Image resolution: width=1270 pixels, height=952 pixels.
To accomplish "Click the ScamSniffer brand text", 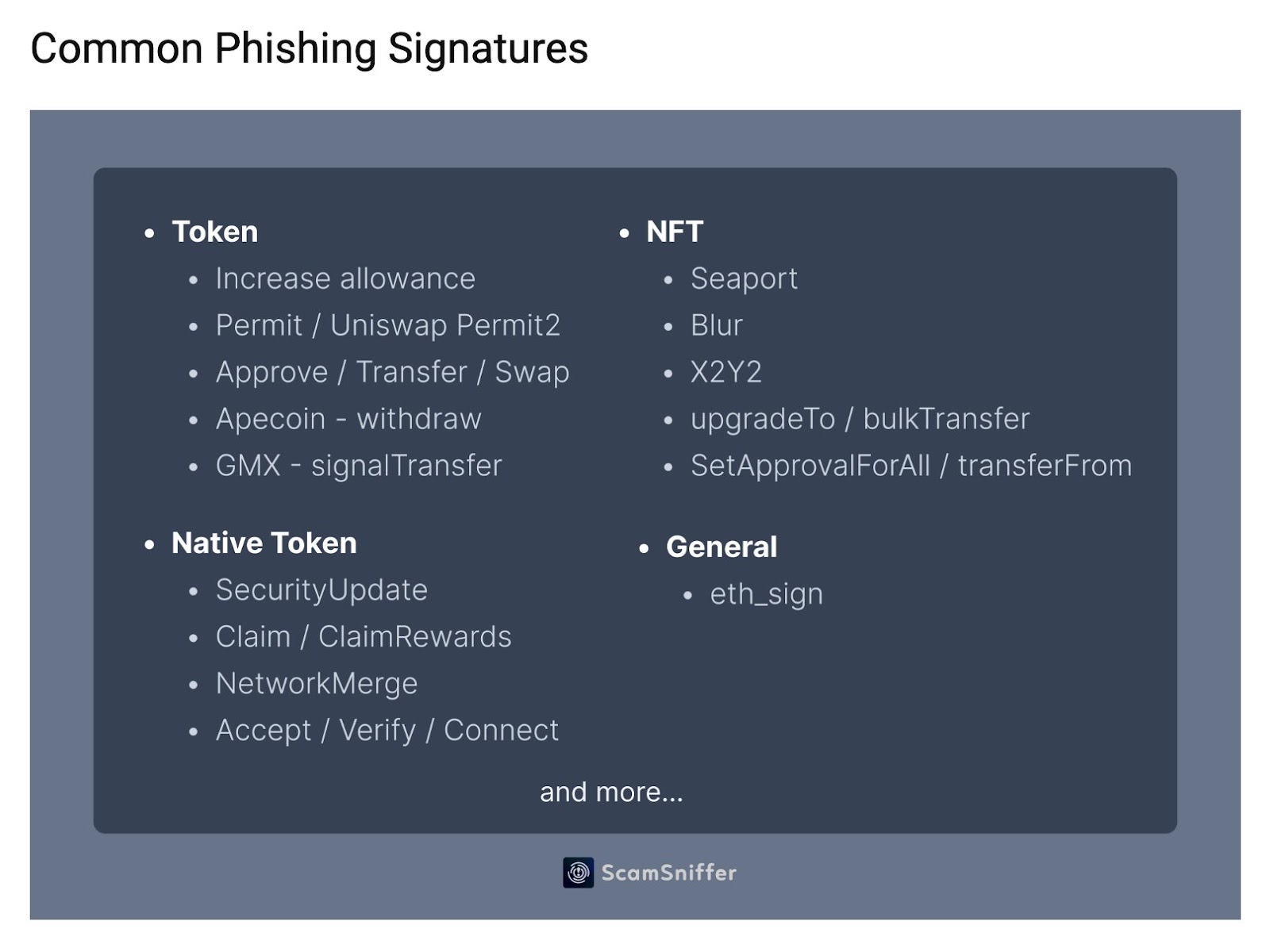I will 668,873.
